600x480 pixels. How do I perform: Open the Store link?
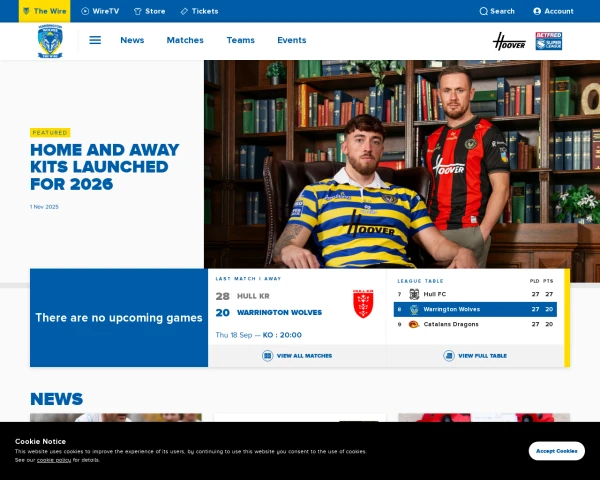pyautogui.click(x=150, y=11)
